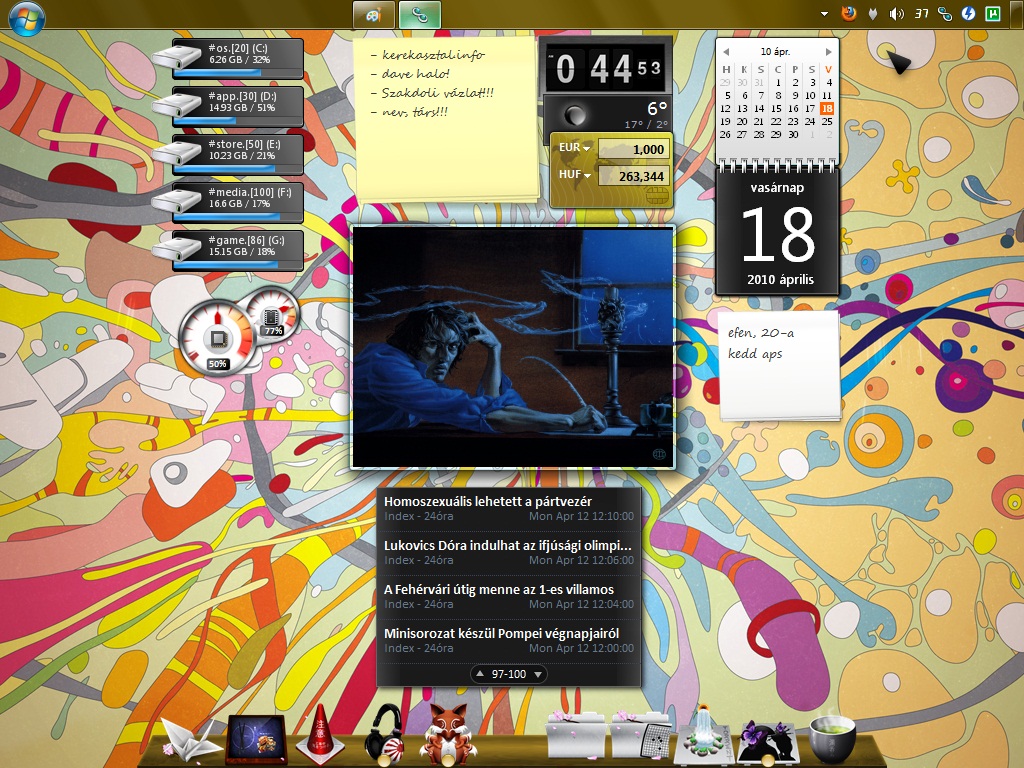Click the 1,000 EUR amount field
Screen dimensions: 1024x768
click(x=632, y=149)
